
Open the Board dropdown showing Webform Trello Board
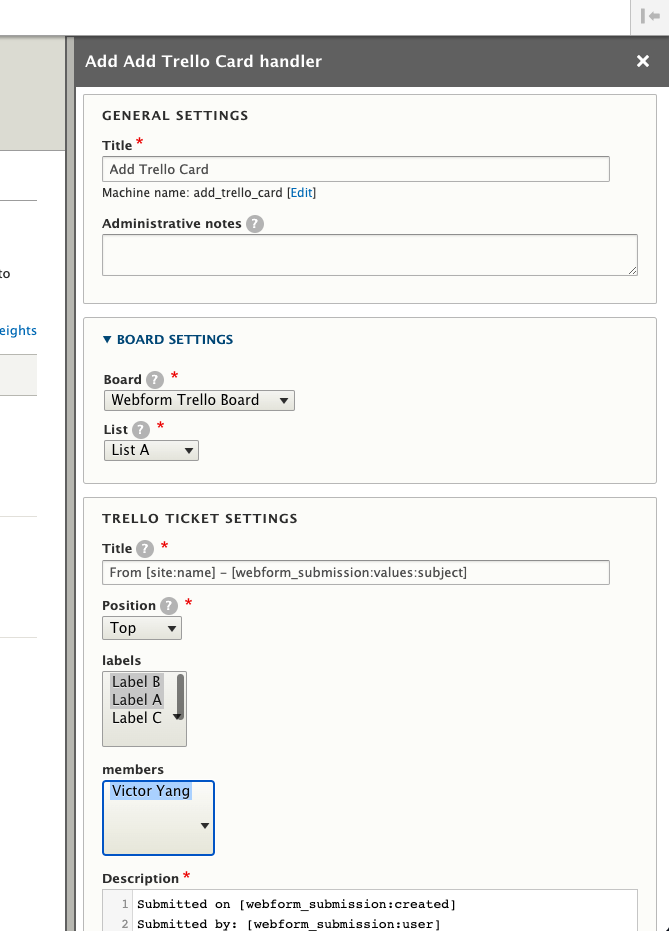pos(198,400)
